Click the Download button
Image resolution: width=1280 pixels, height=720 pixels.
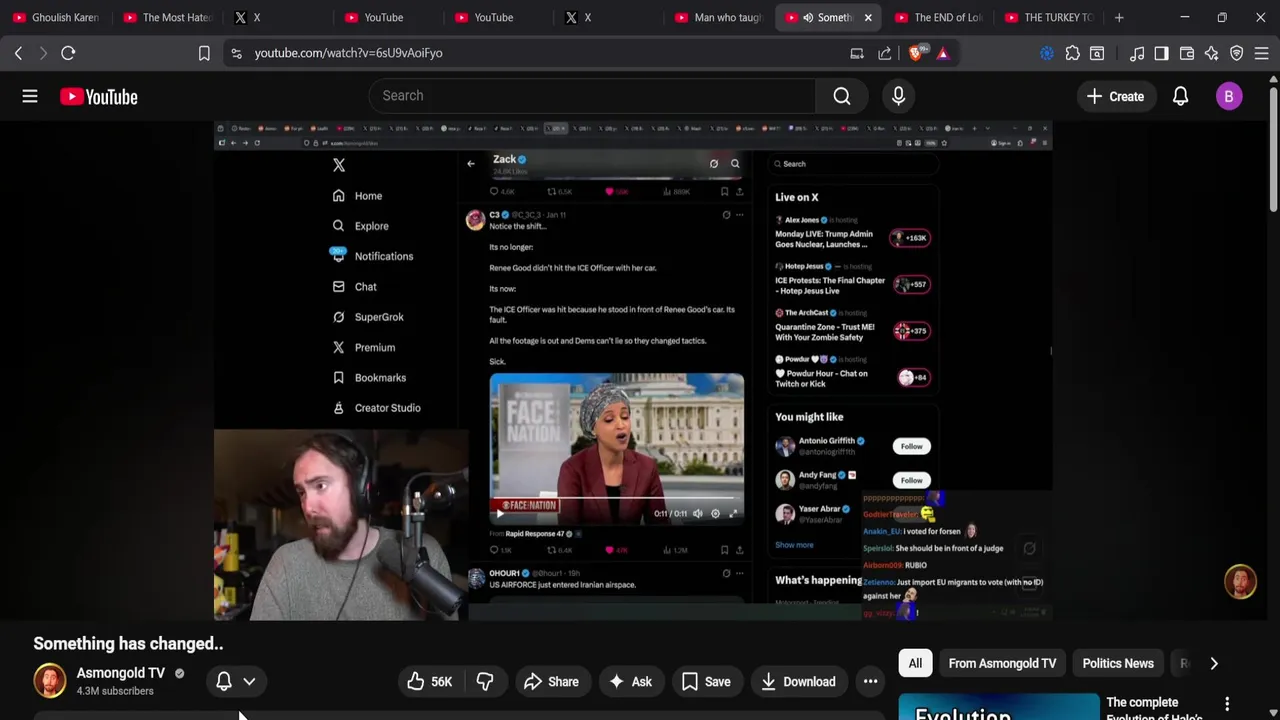(798, 682)
